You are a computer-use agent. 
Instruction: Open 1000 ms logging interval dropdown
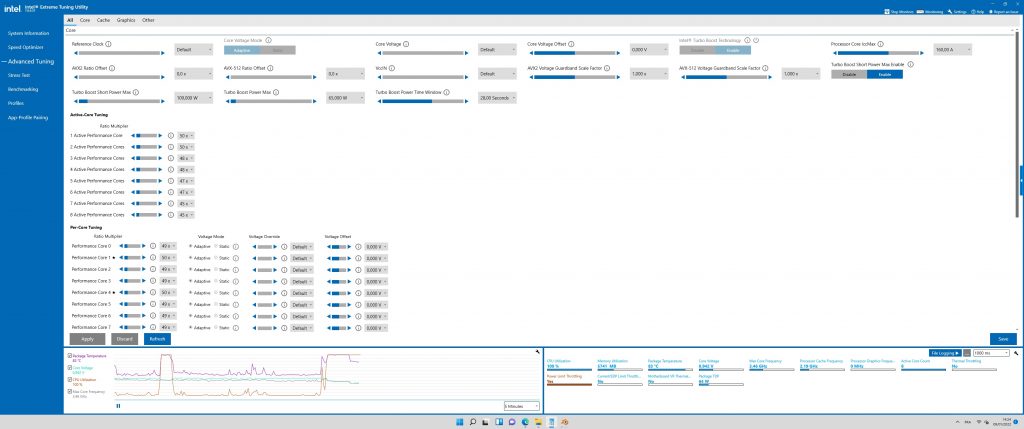tap(991, 353)
